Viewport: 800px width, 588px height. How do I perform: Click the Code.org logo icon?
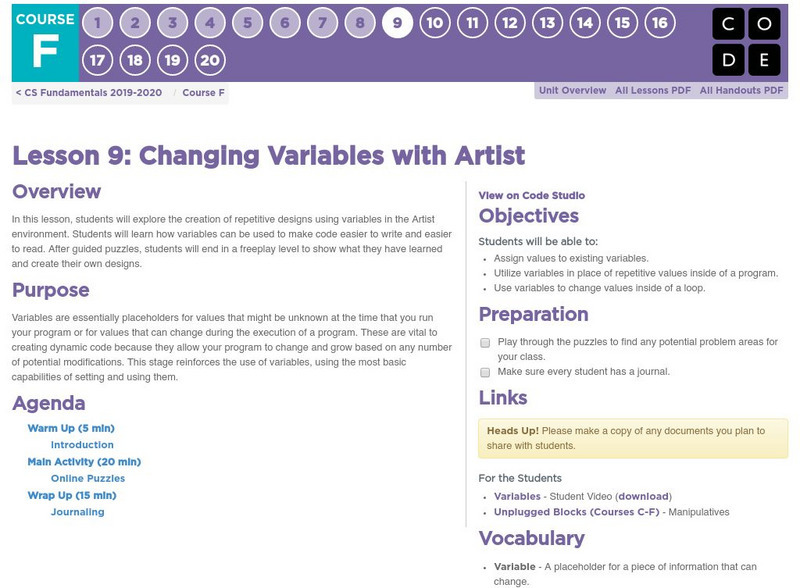click(x=746, y=43)
